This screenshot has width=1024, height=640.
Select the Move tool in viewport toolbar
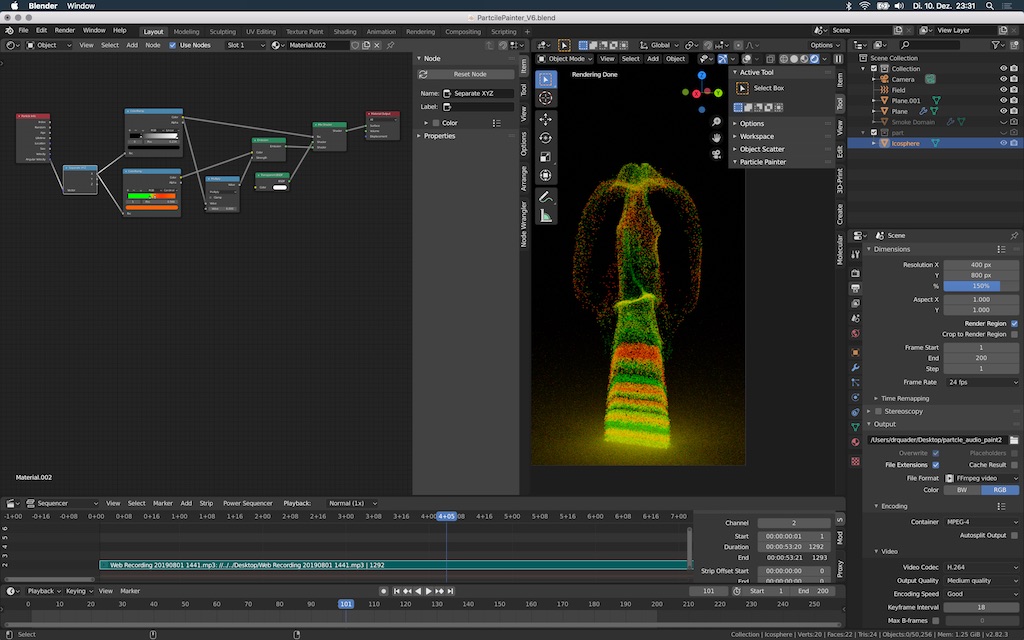545,120
